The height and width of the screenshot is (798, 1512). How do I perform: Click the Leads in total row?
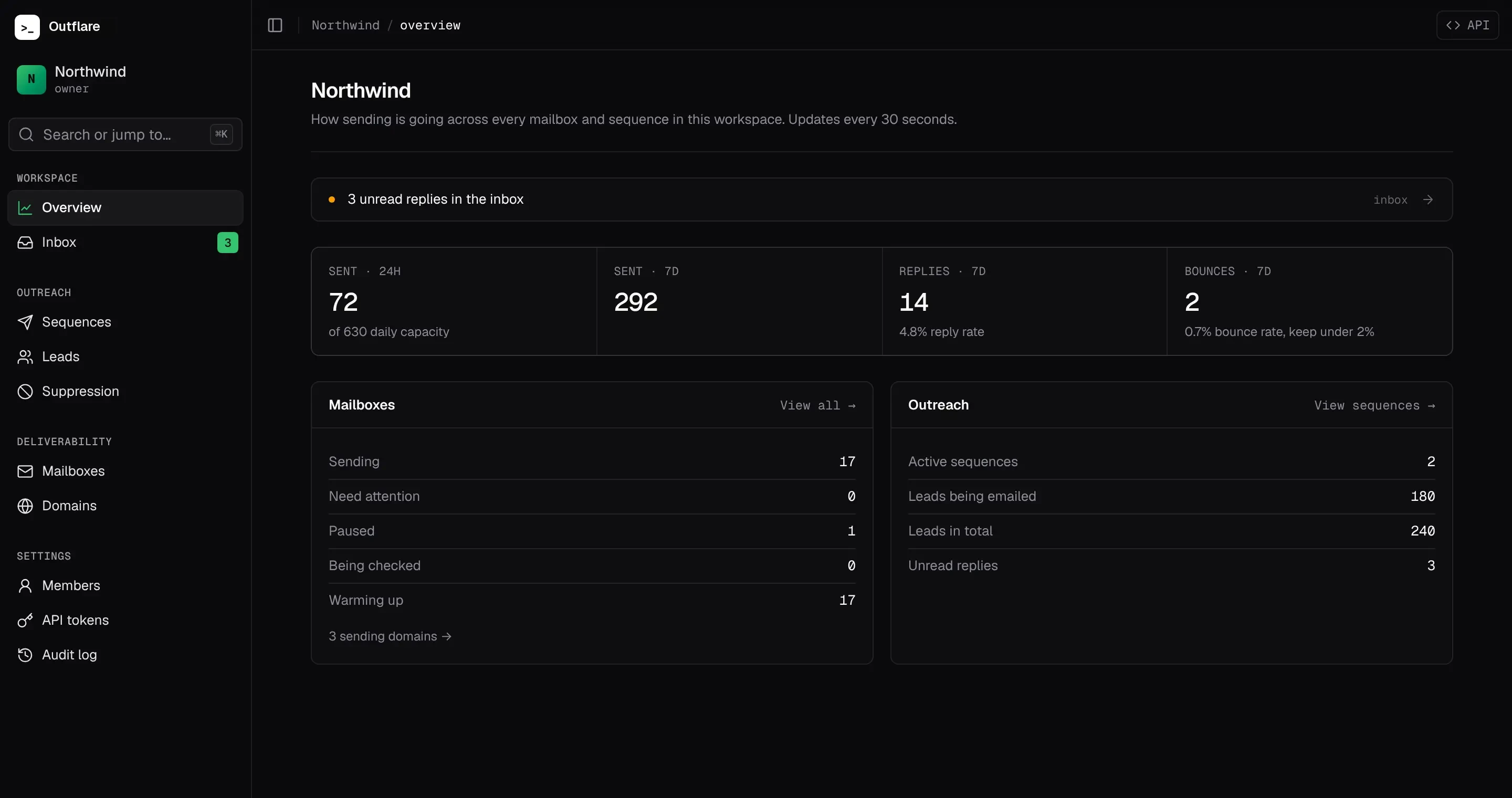pos(1171,531)
